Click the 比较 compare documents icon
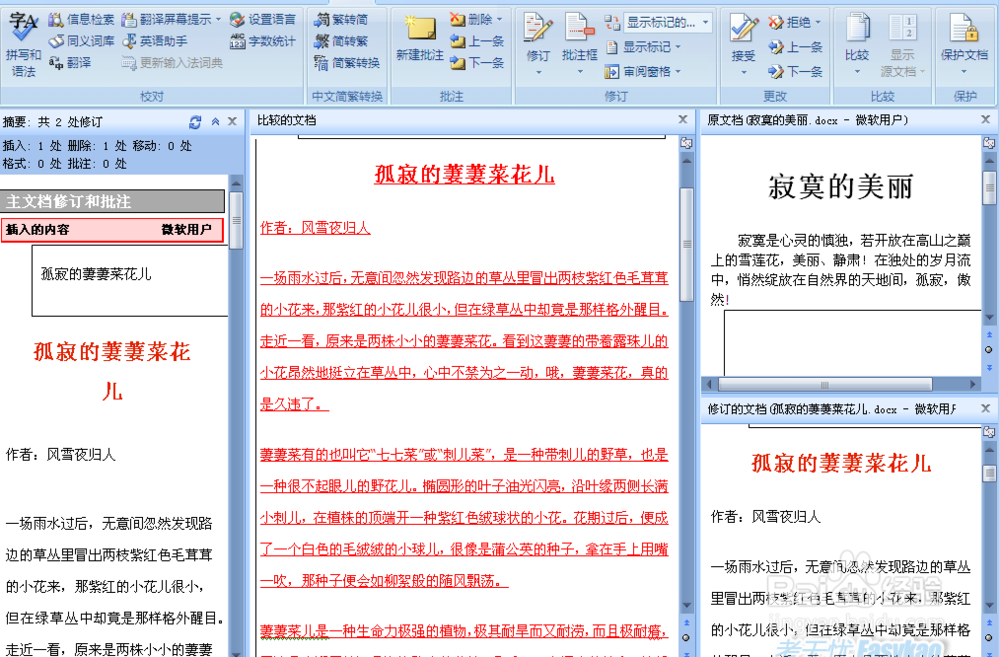 coord(857,27)
